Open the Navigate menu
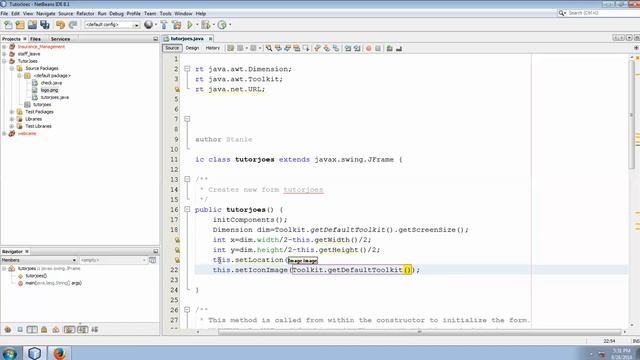Screen dimensions: 640x360 click(x=45, y=13)
